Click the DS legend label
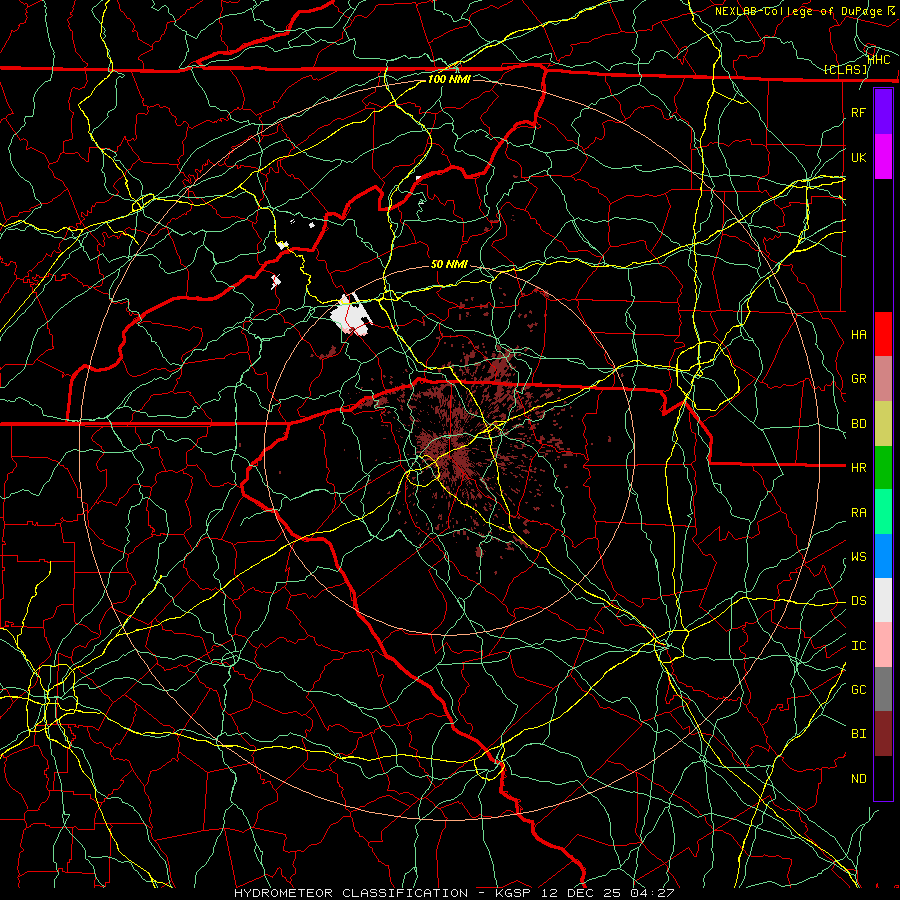Image resolution: width=900 pixels, height=900 pixels. [858, 601]
